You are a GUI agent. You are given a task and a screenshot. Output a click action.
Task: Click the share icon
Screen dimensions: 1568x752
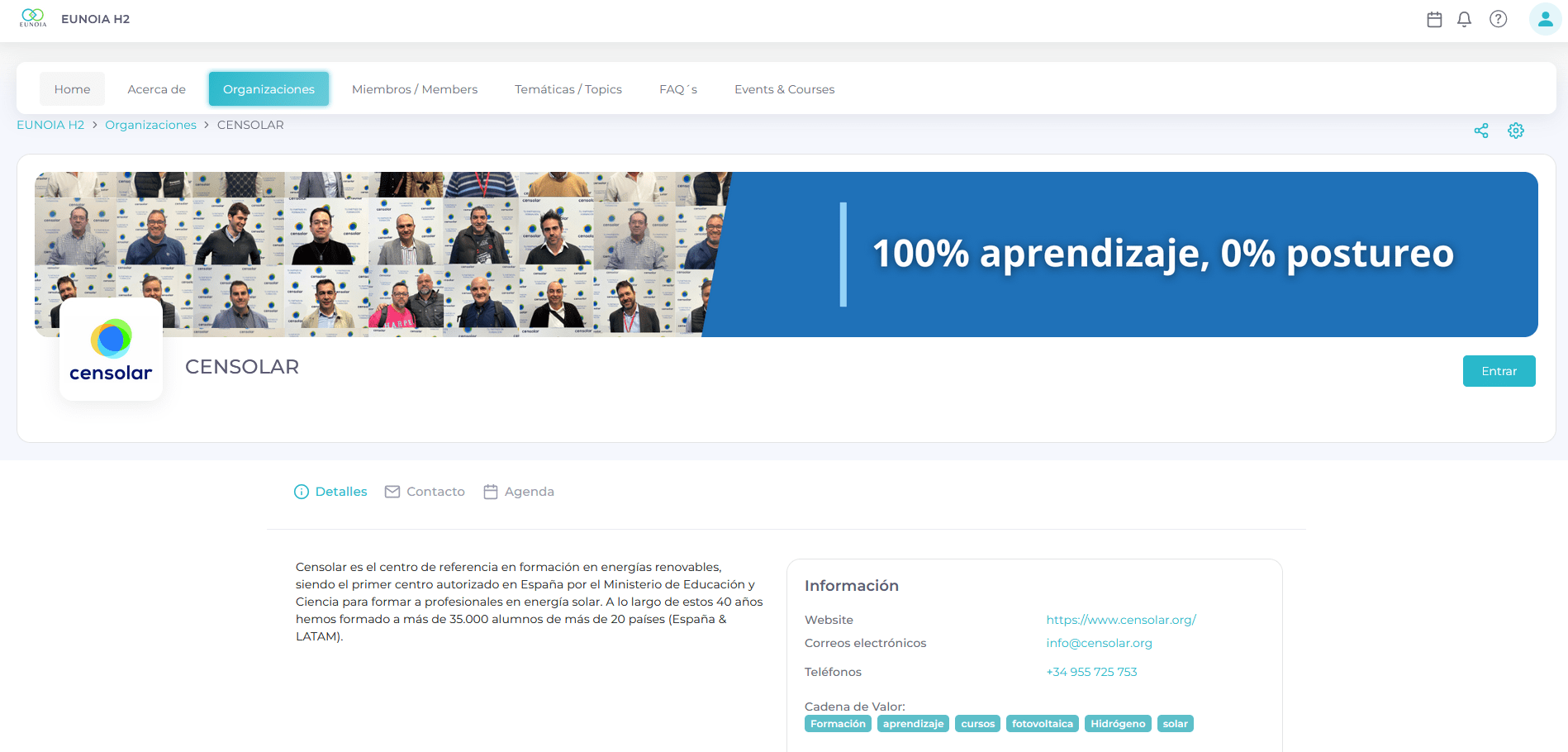(1481, 131)
